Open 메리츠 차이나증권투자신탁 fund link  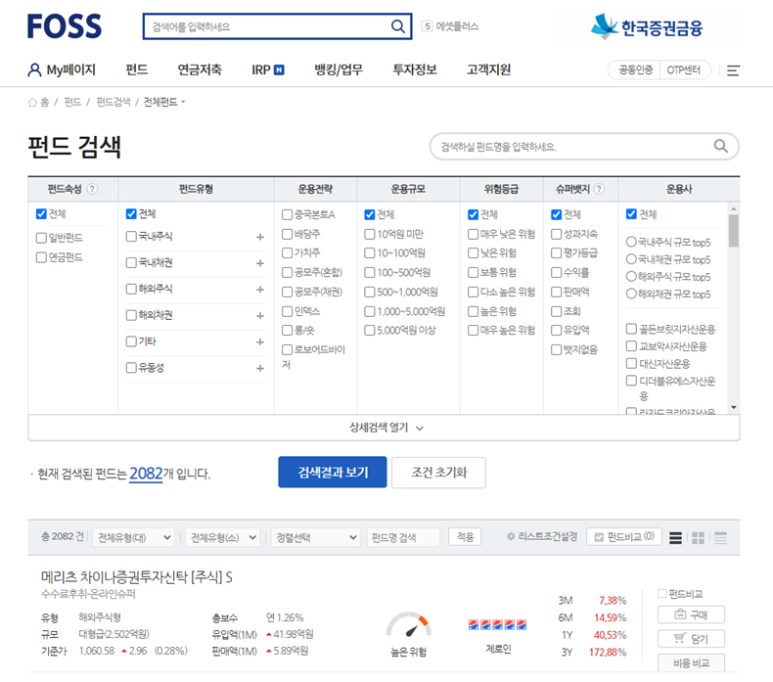click(137, 577)
